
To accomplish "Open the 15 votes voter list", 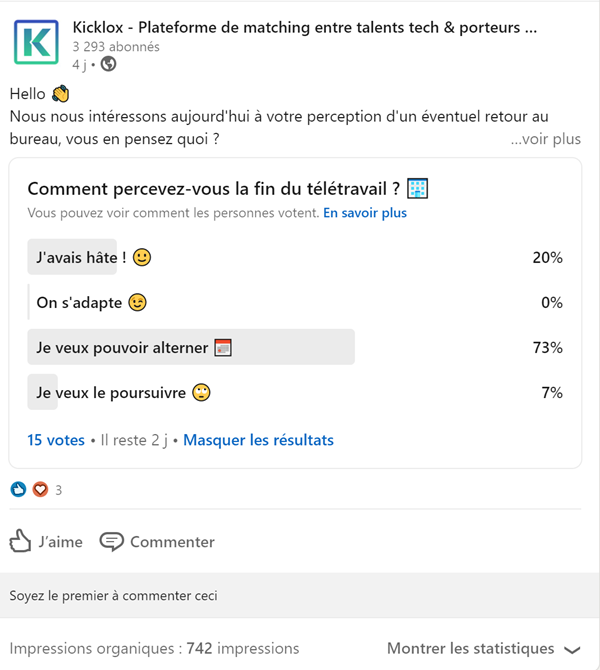I will [x=56, y=440].
